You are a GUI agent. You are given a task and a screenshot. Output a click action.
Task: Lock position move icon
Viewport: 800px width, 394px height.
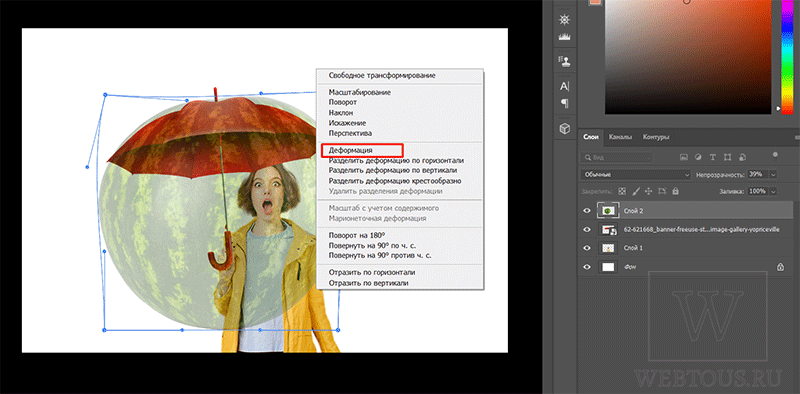[x=649, y=191]
